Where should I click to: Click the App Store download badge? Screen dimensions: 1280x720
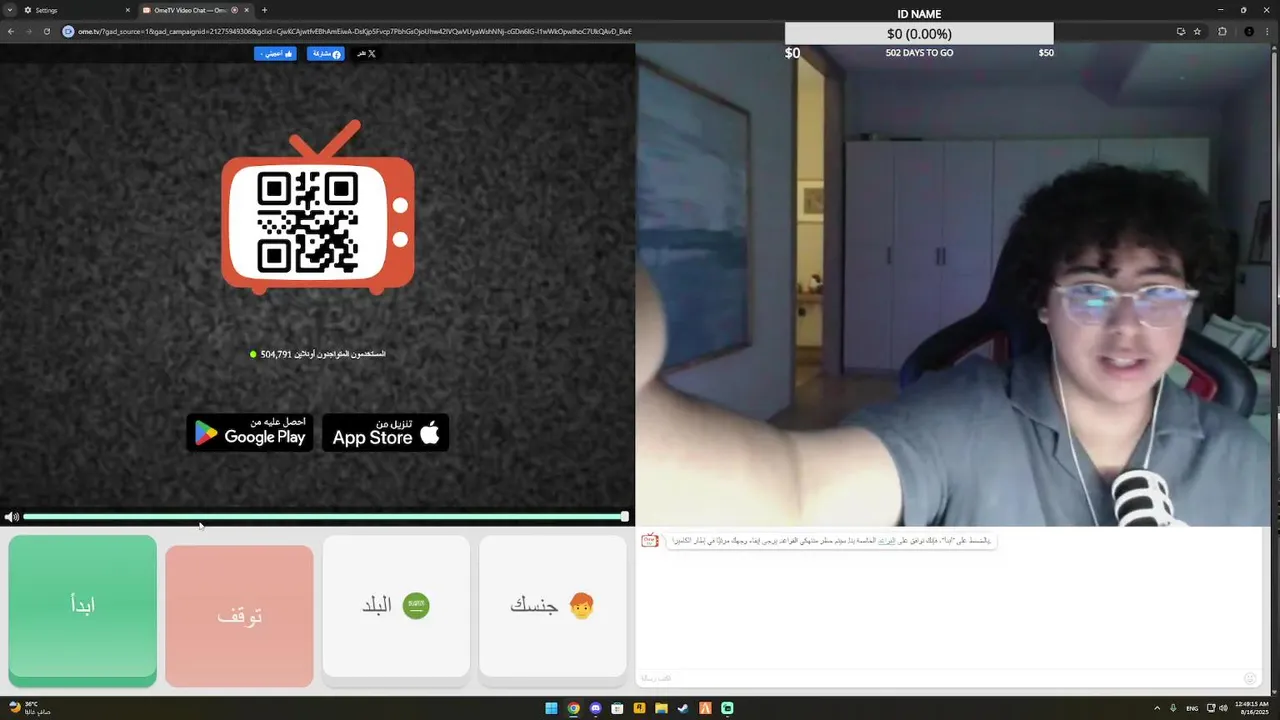(386, 432)
